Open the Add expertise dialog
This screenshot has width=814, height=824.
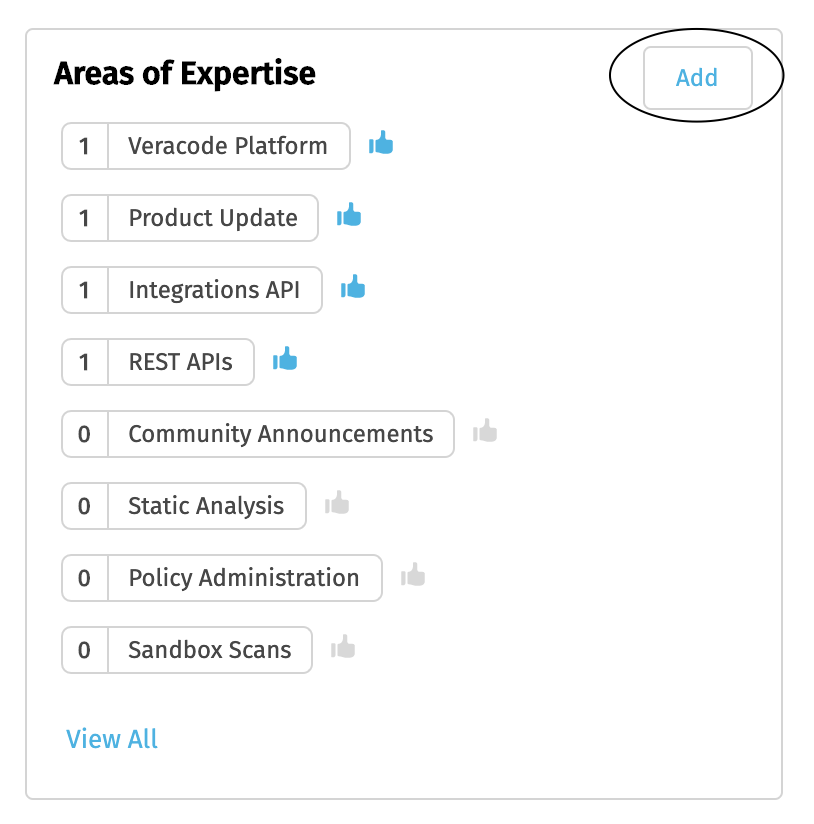(696, 78)
